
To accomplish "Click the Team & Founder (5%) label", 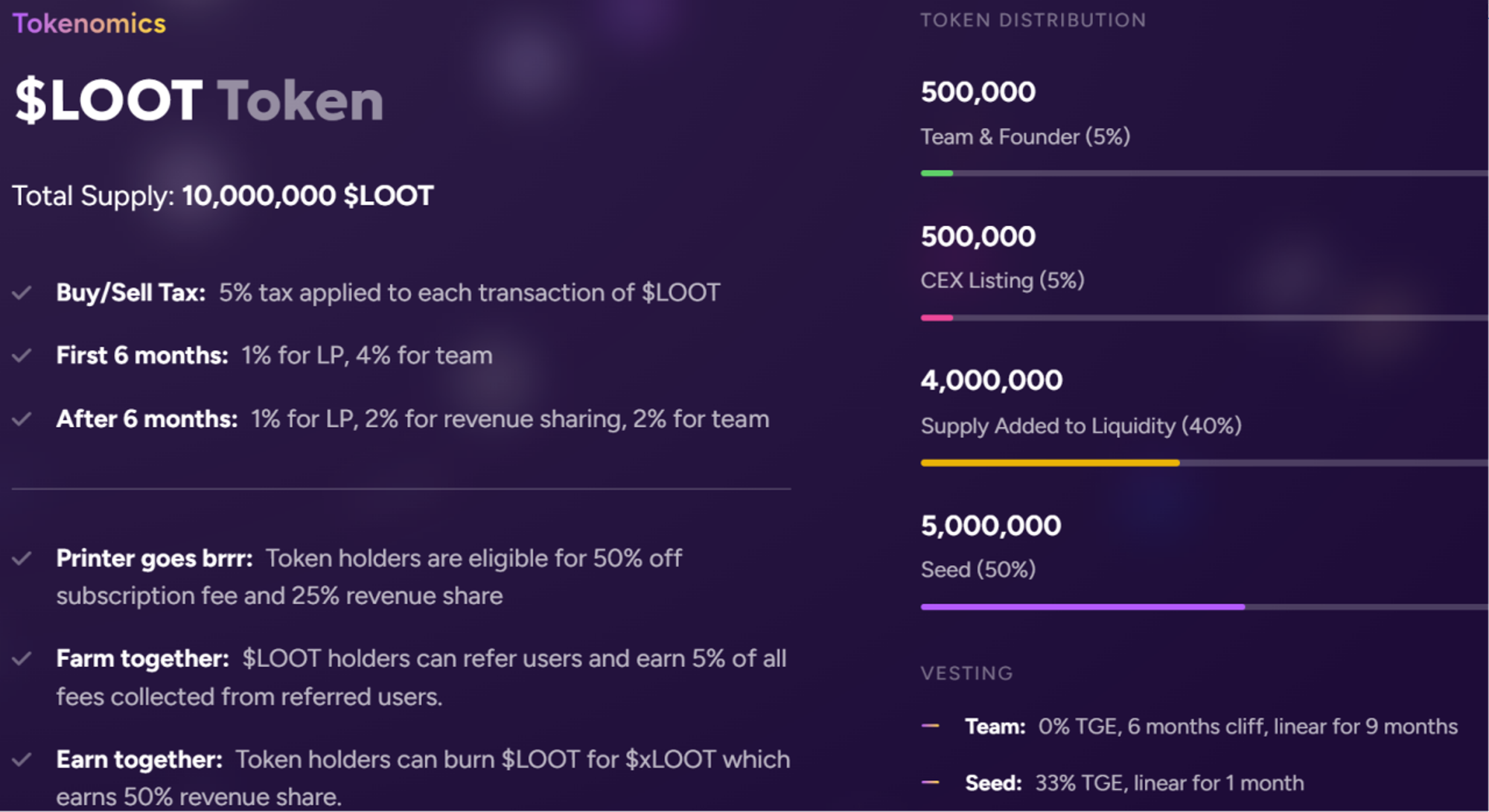I will [1025, 137].
